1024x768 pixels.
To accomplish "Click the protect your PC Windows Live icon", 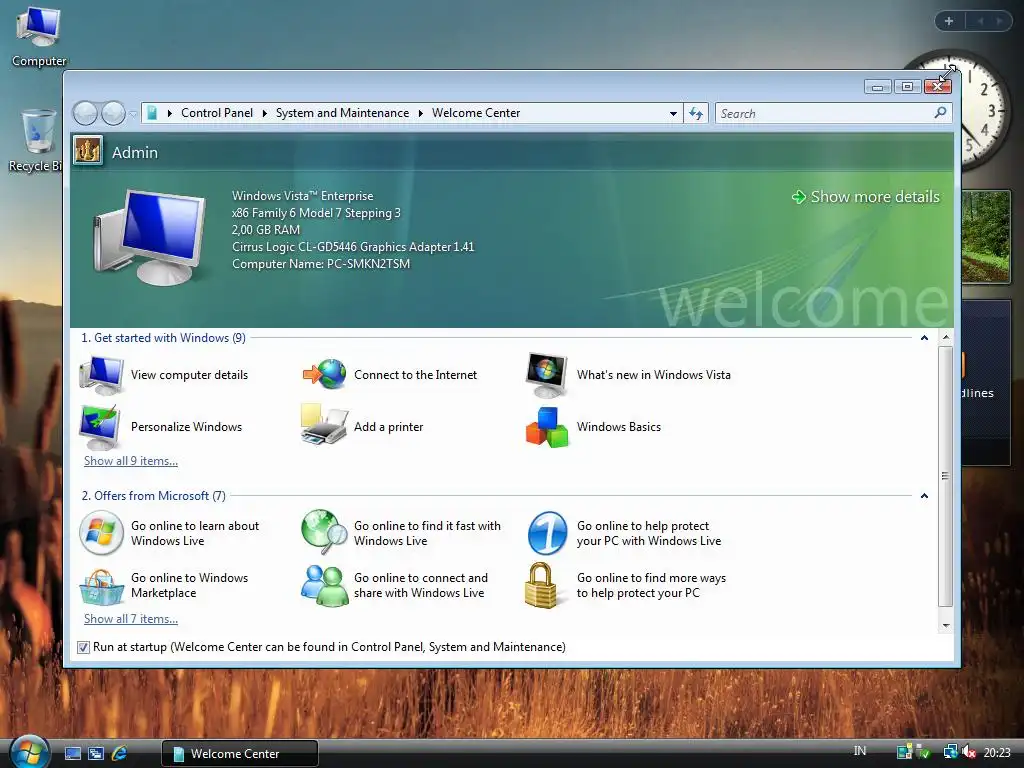I will pyautogui.click(x=547, y=533).
